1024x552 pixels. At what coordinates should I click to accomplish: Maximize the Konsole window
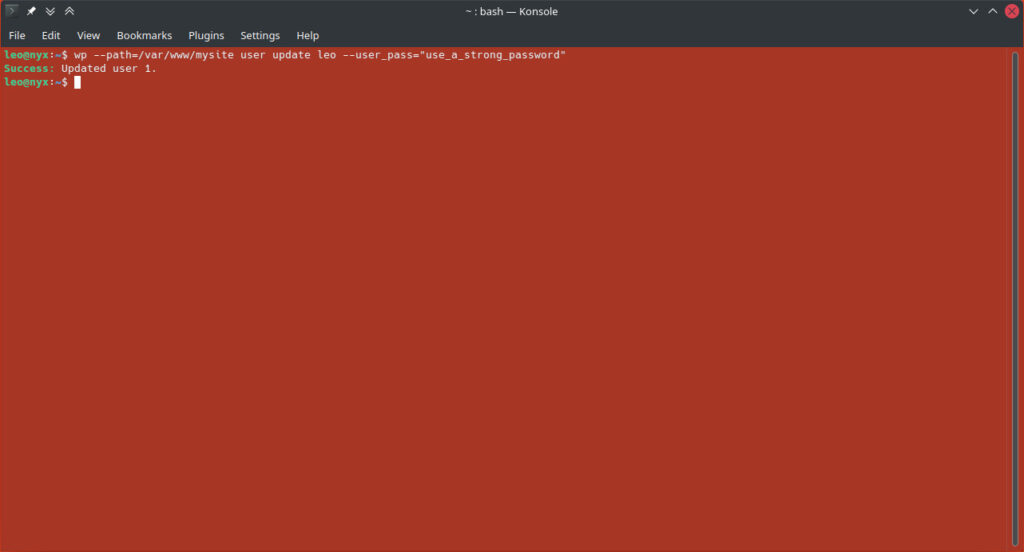pos(993,11)
